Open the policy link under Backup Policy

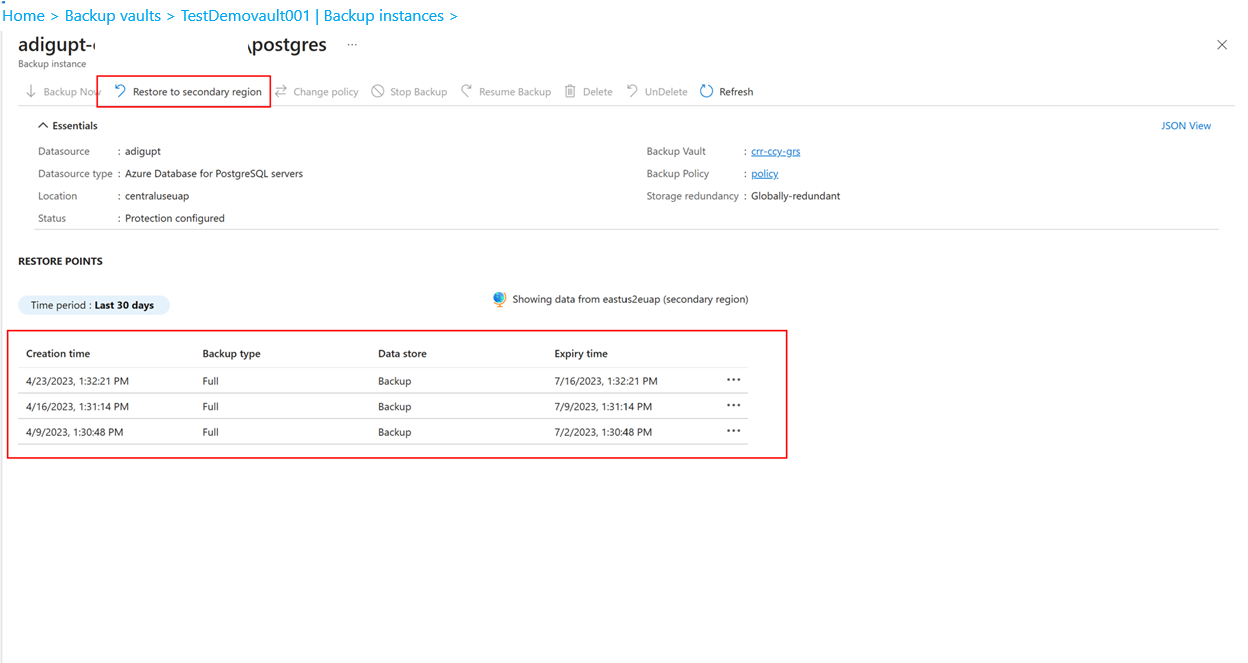tap(764, 174)
